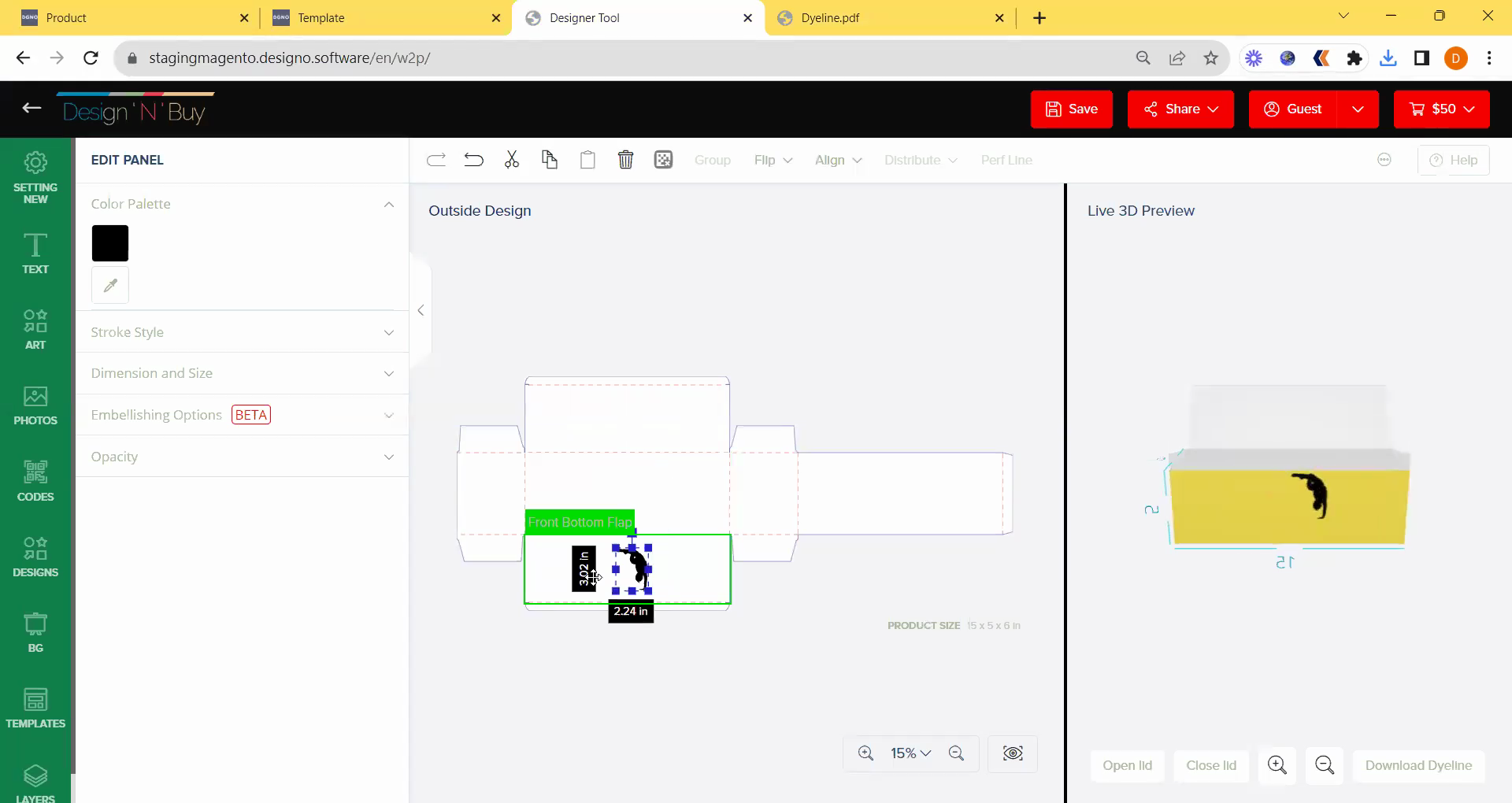Select the TEXT tool in sidebar
Image resolution: width=1512 pixels, height=803 pixels.
[35, 253]
